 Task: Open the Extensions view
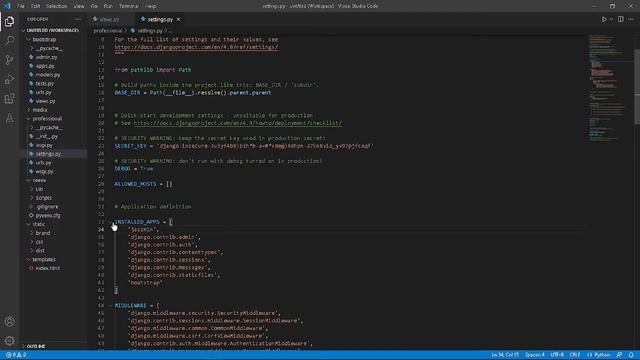tap(9, 98)
